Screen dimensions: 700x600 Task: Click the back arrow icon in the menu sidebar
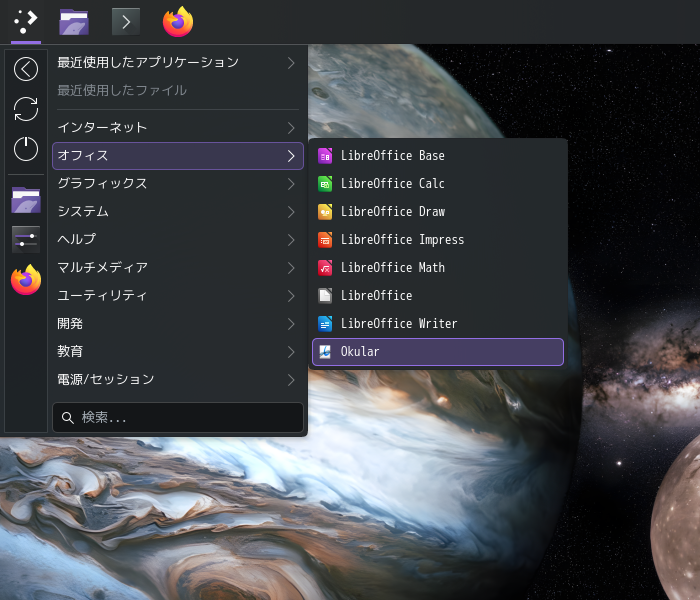pyautogui.click(x=26, y=69)
